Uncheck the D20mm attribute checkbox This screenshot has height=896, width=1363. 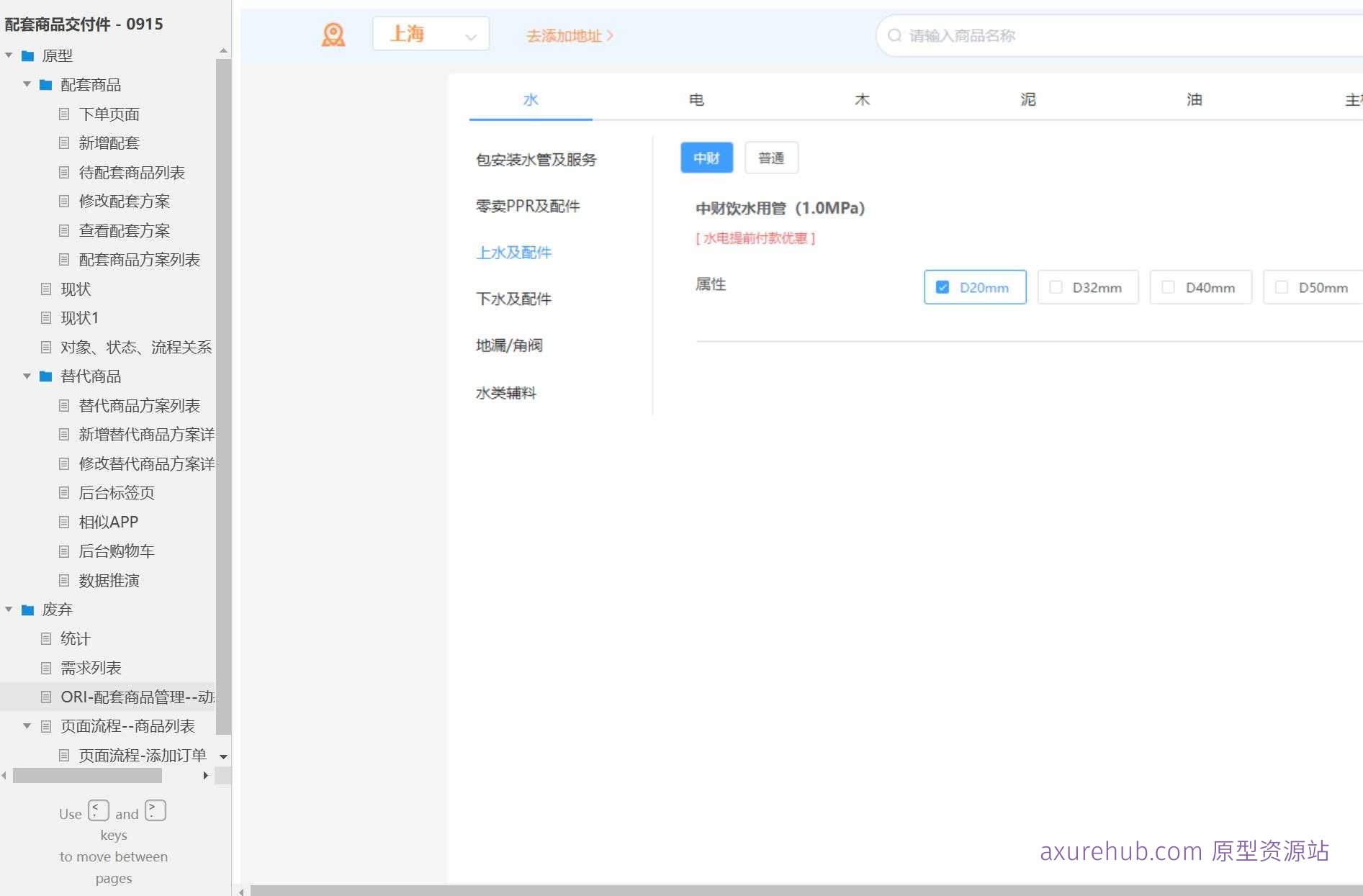(943, 286)
